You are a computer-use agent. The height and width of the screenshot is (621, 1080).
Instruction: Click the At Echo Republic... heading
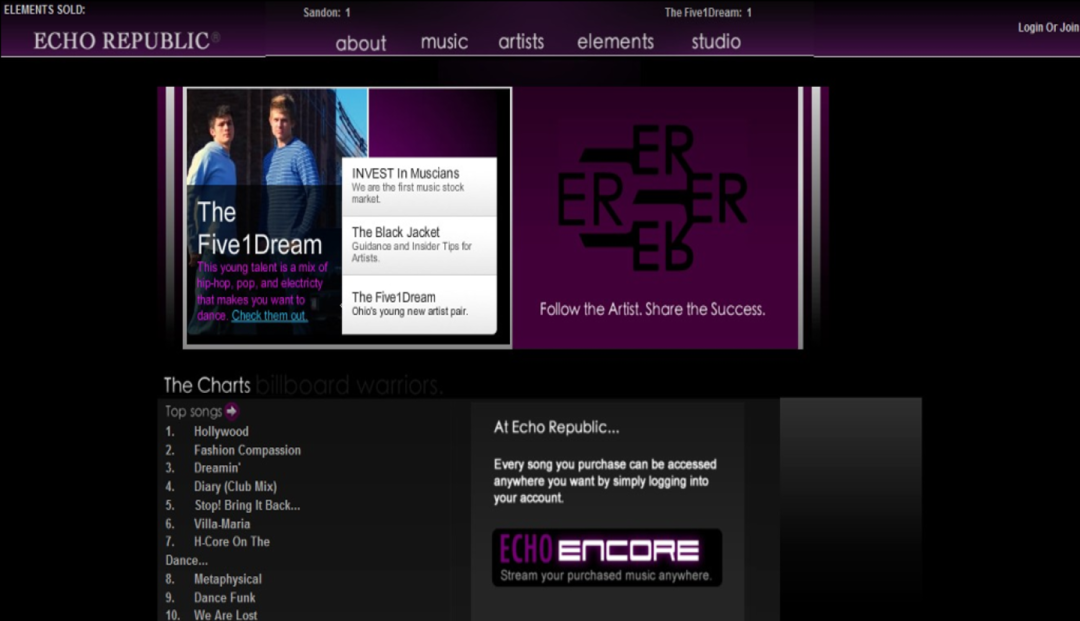coord(557,428)
